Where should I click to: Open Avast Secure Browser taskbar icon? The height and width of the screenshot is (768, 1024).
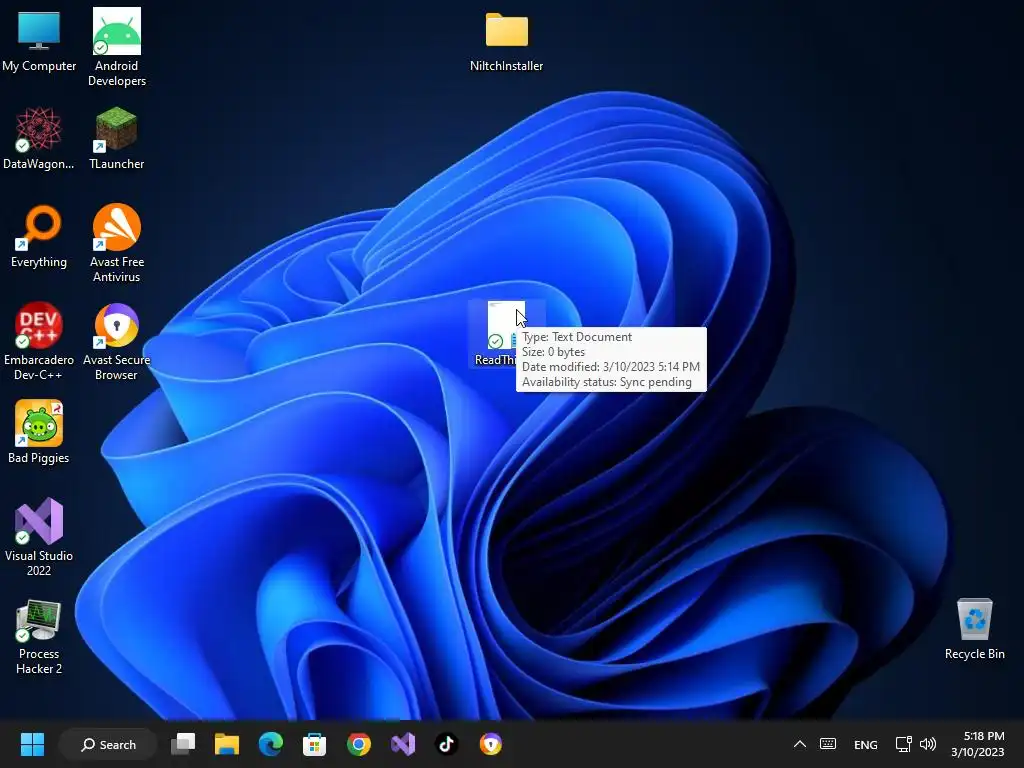tap(490, 744)
